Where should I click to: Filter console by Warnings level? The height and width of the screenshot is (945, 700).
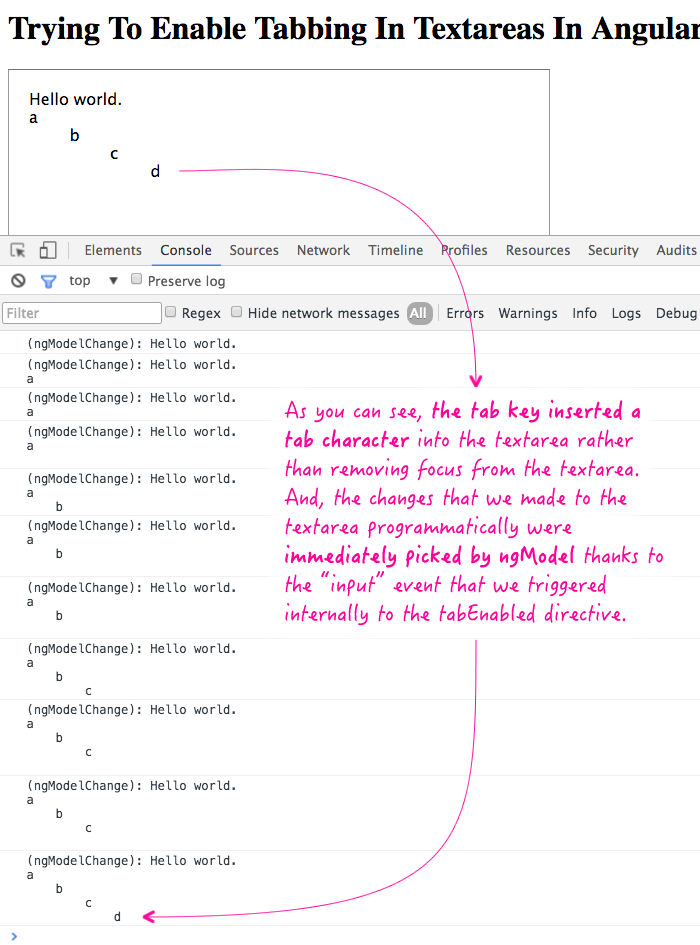pos(528,313)
